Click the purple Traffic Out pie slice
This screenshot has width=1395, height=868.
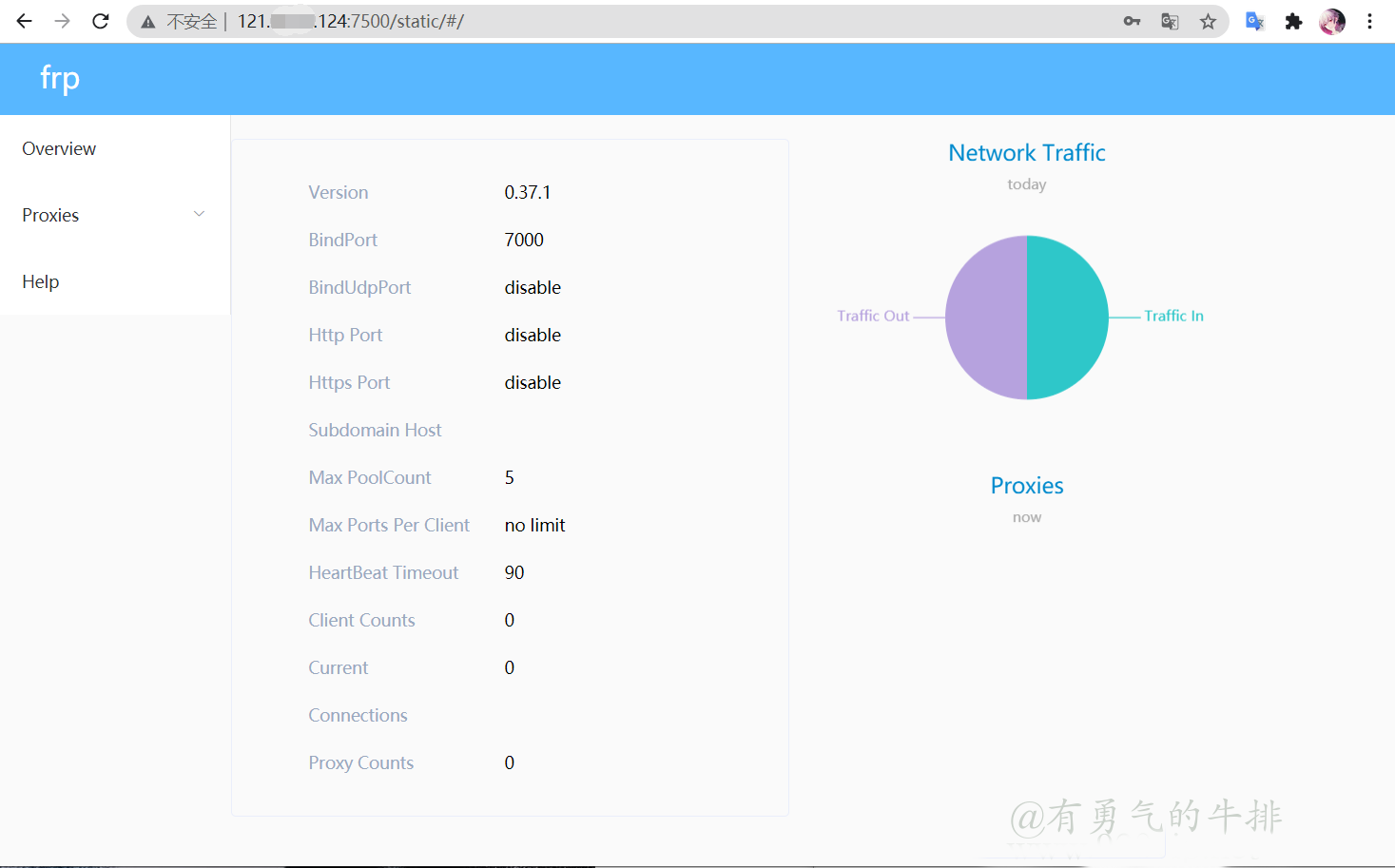click(x=986, y=318)
